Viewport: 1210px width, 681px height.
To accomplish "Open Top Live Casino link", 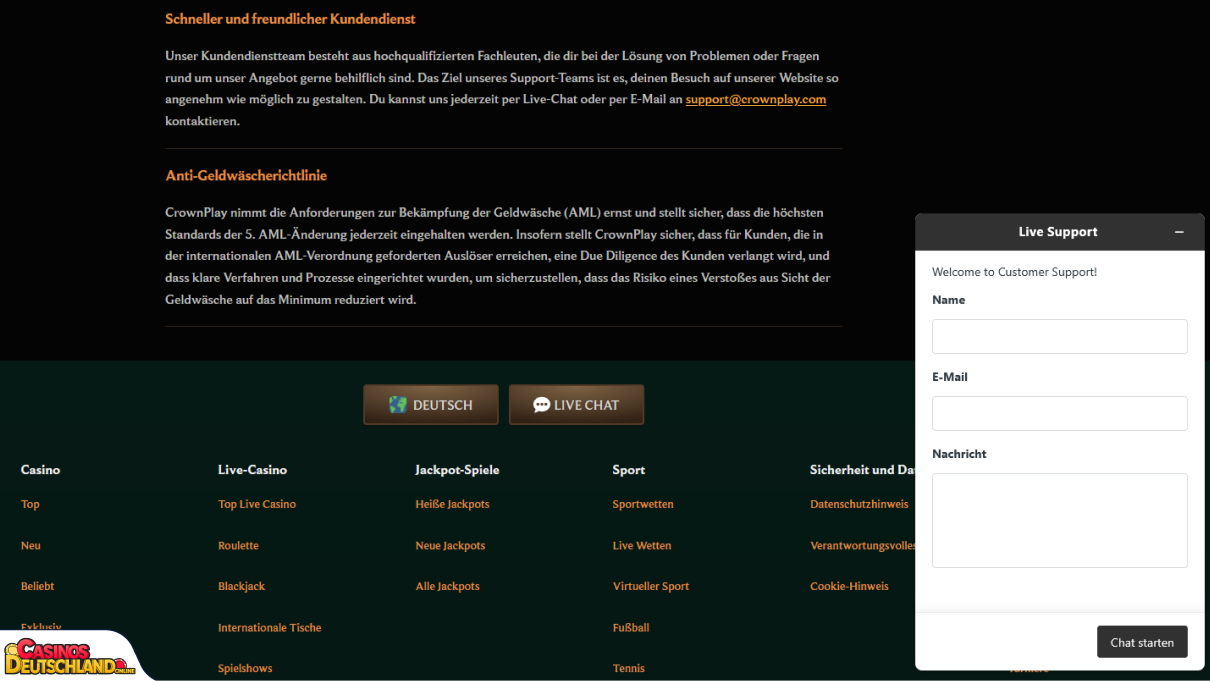I will (x=257, y=504).
